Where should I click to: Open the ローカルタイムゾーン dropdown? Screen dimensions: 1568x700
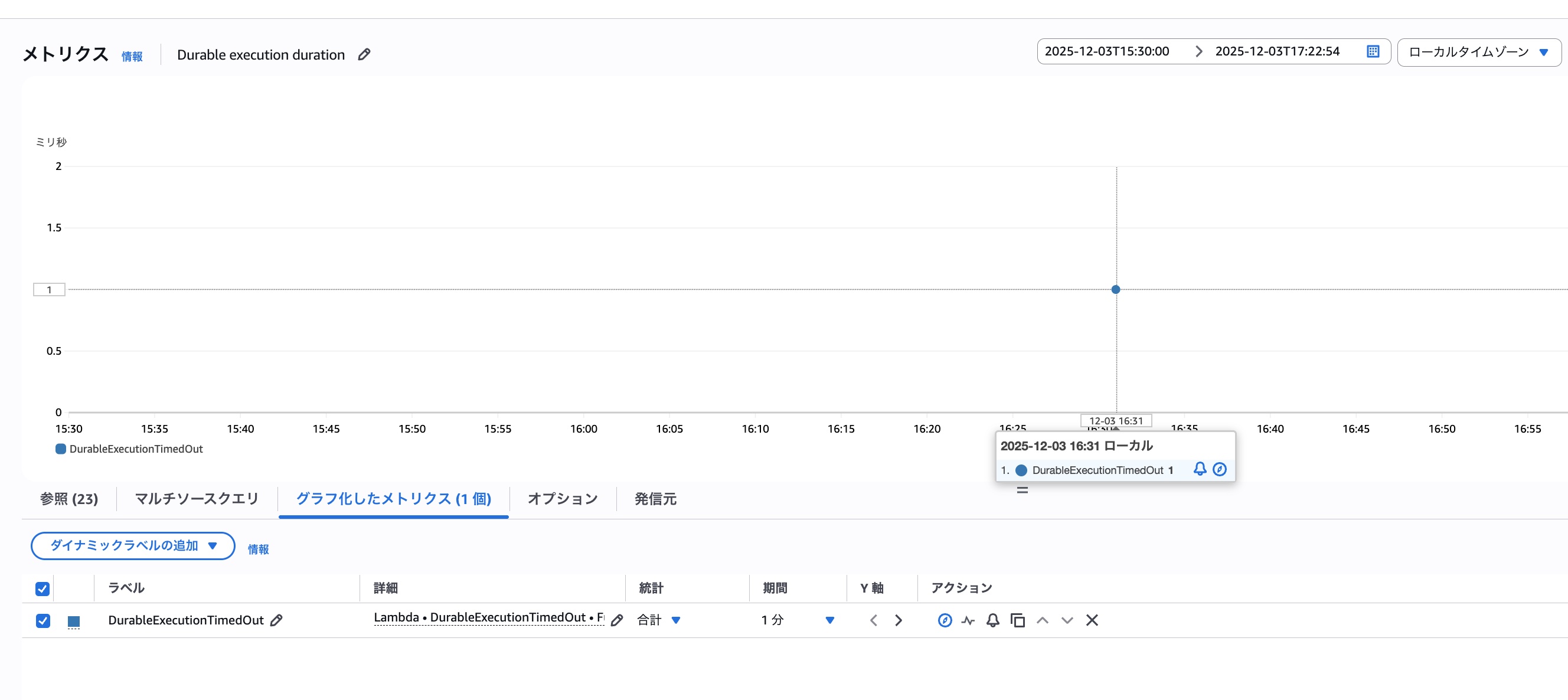(1478, 51)
